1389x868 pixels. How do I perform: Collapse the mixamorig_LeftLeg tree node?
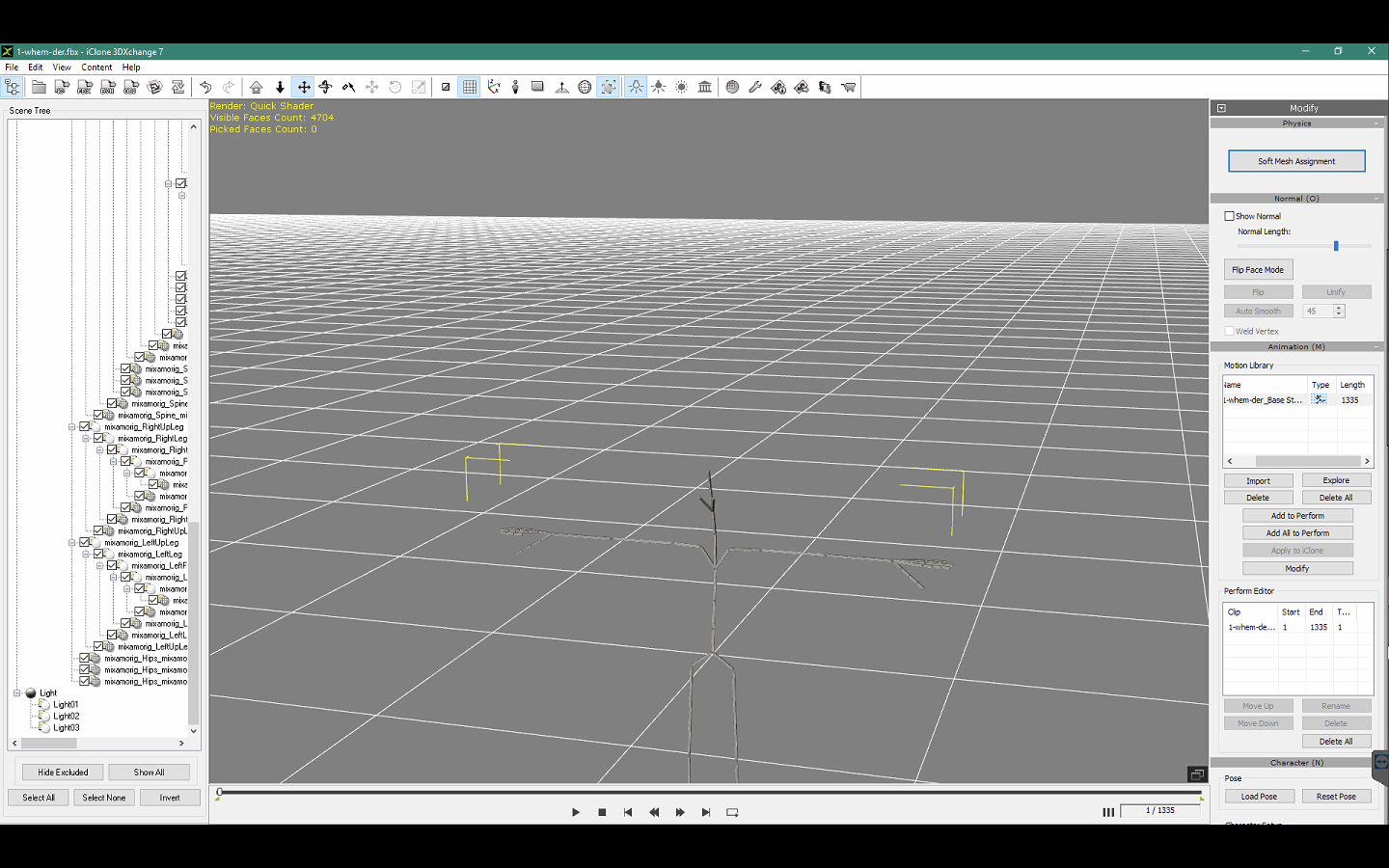point(85,554)
